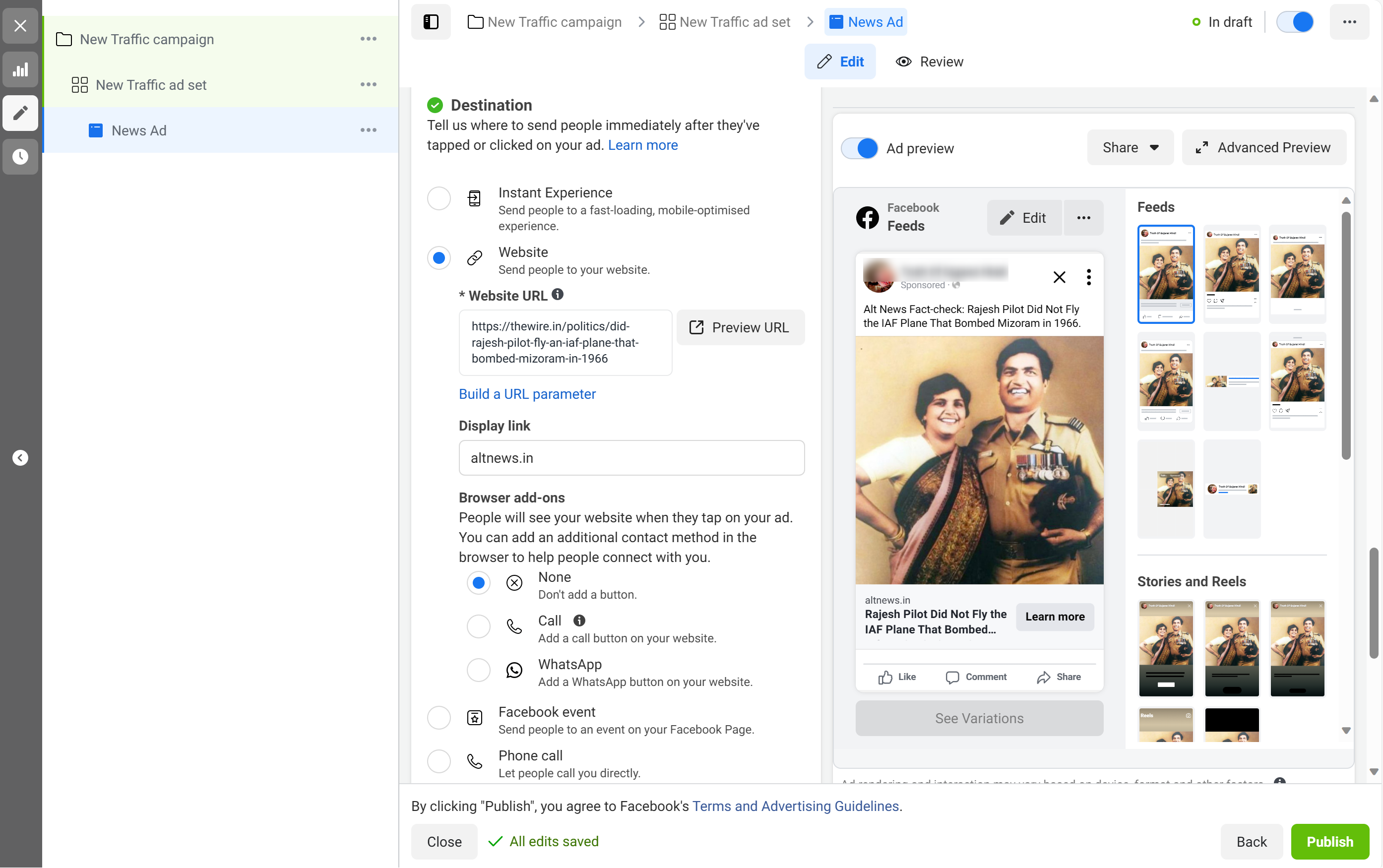Select Facebook event destination

tap(439, 718)
